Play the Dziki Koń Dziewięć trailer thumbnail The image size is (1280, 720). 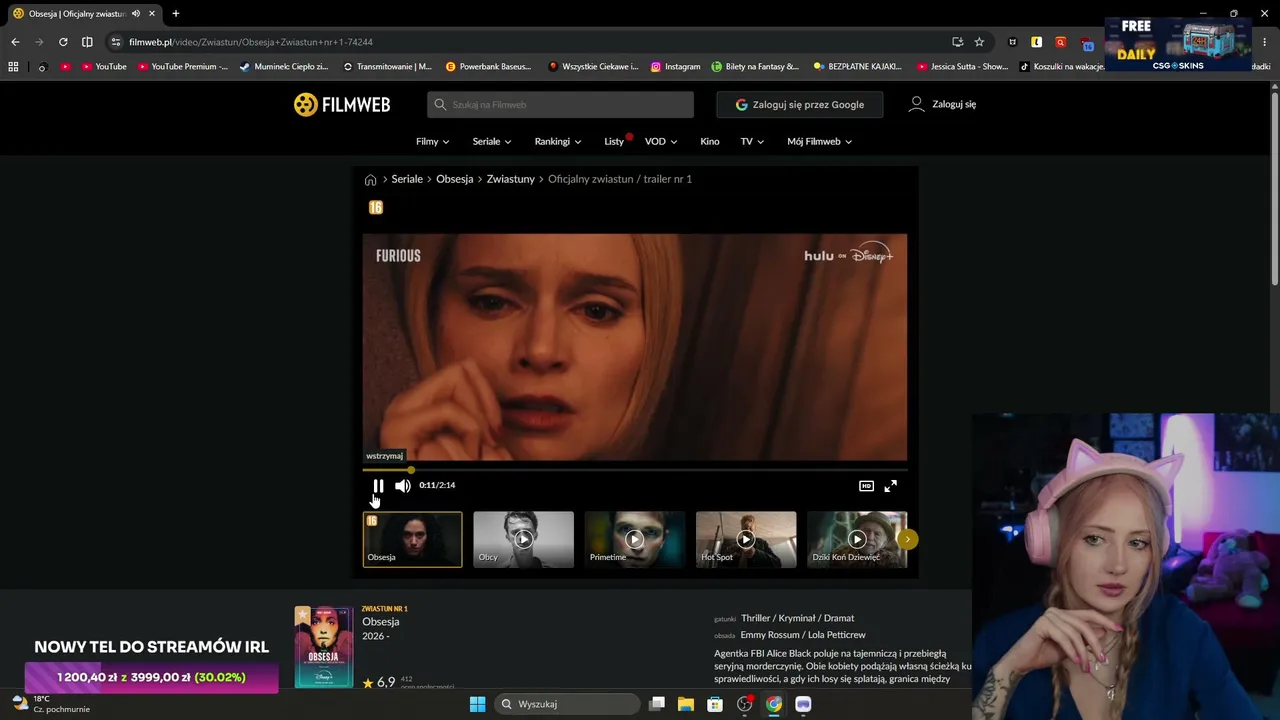point(857,540)
